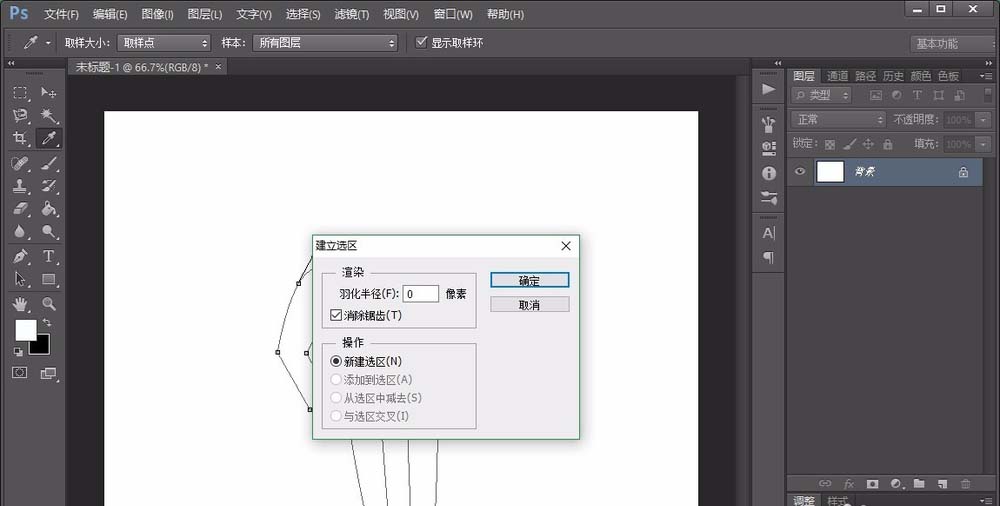Select the History Brush tool
This screenshot has height=506, width=1000.
pyautogui.click(x=49, y=186)
